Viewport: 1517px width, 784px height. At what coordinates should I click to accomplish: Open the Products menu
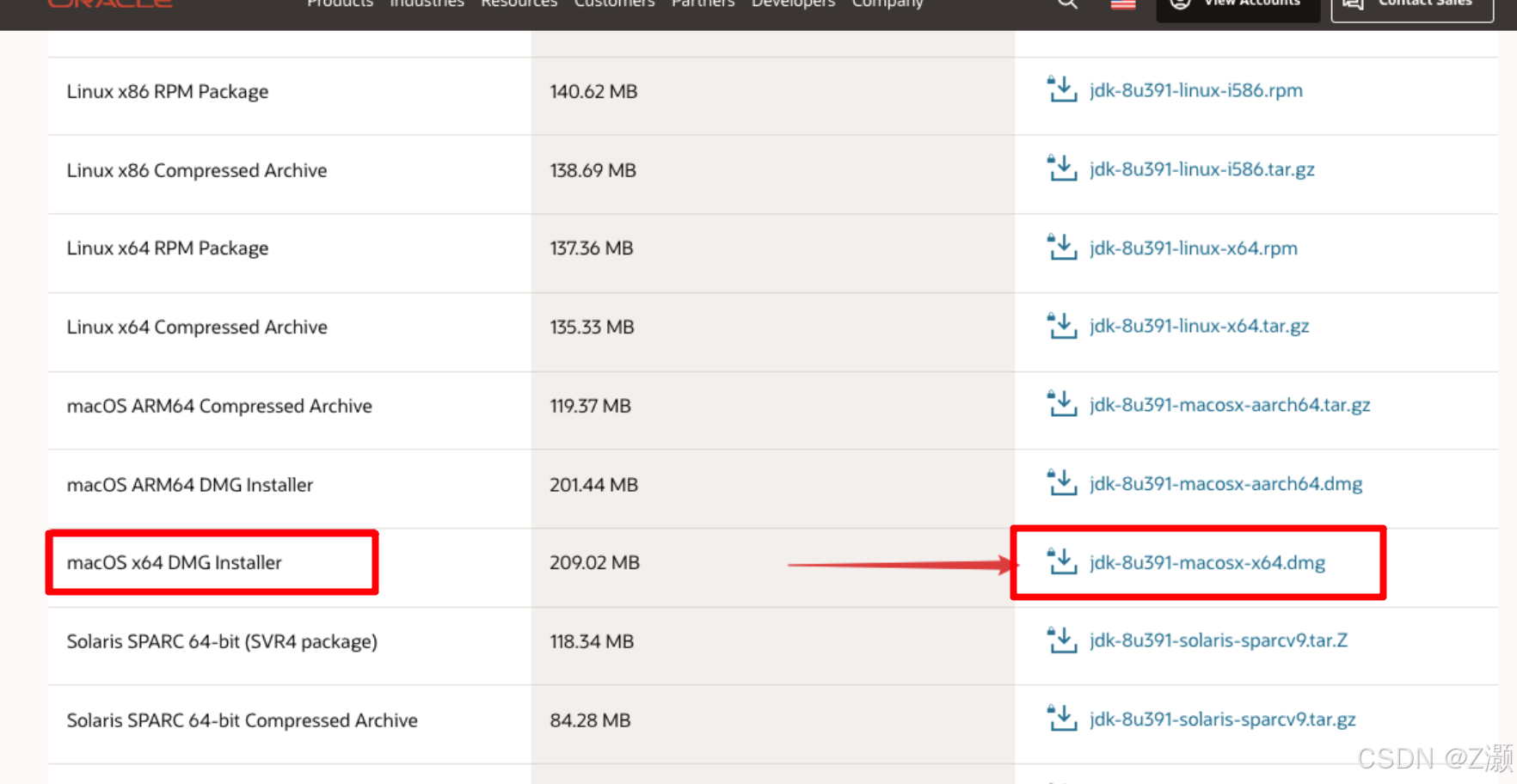[x=340, y=3]
